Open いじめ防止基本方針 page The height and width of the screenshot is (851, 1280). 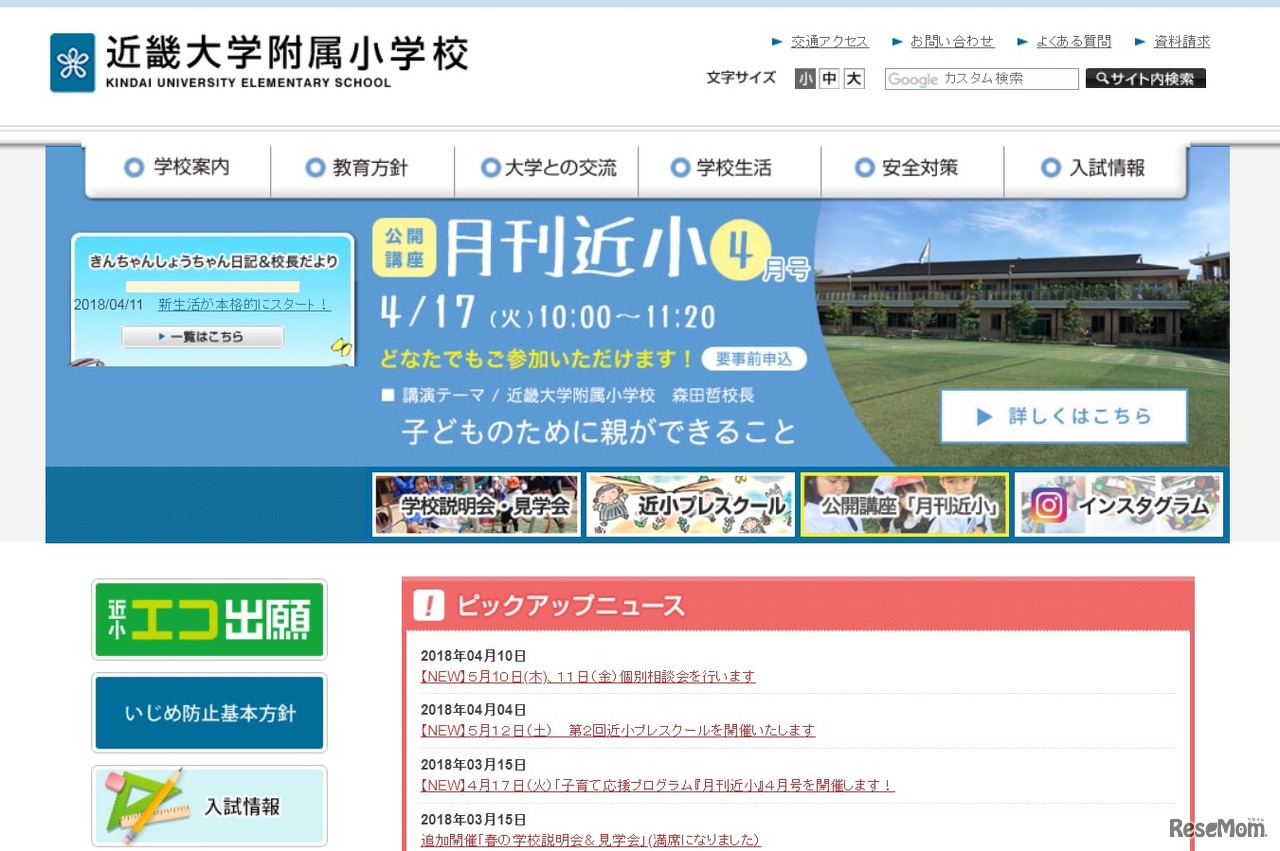pos(208,712)
